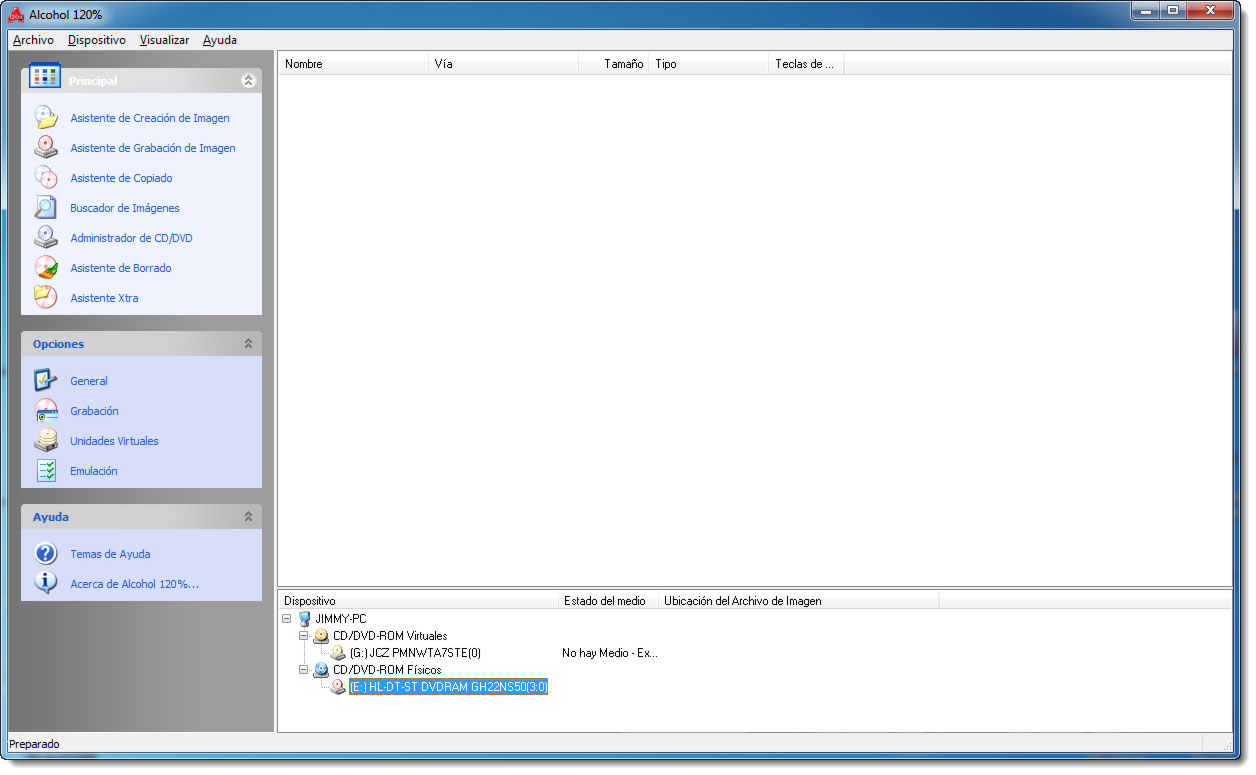Launch Asistente de Borrado link
Viewport: 1256px width, 775px height.
coord(121,268)
